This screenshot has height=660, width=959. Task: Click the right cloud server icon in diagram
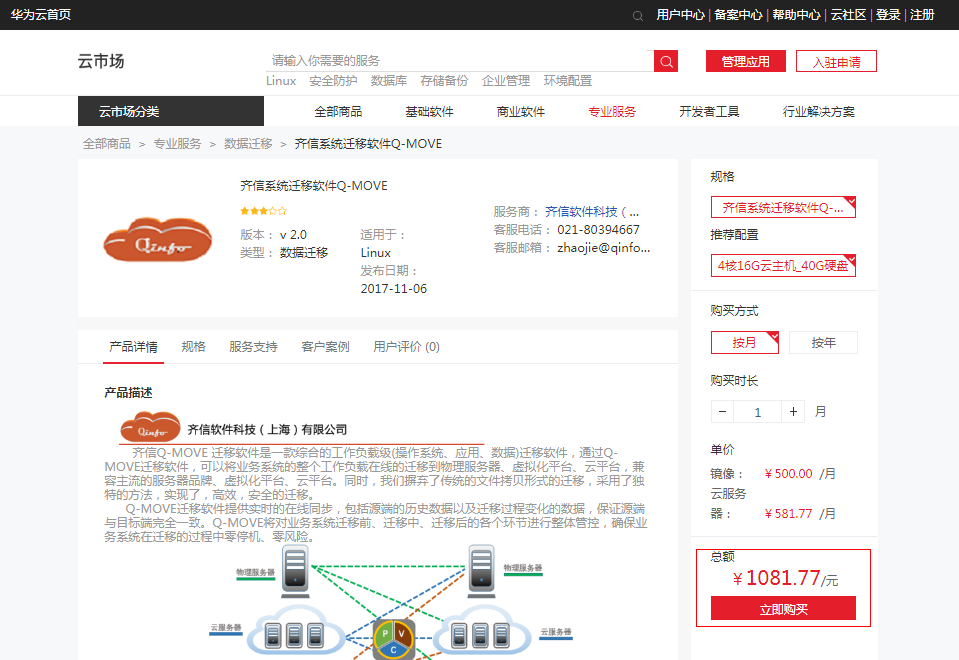[x=482, y=631]
